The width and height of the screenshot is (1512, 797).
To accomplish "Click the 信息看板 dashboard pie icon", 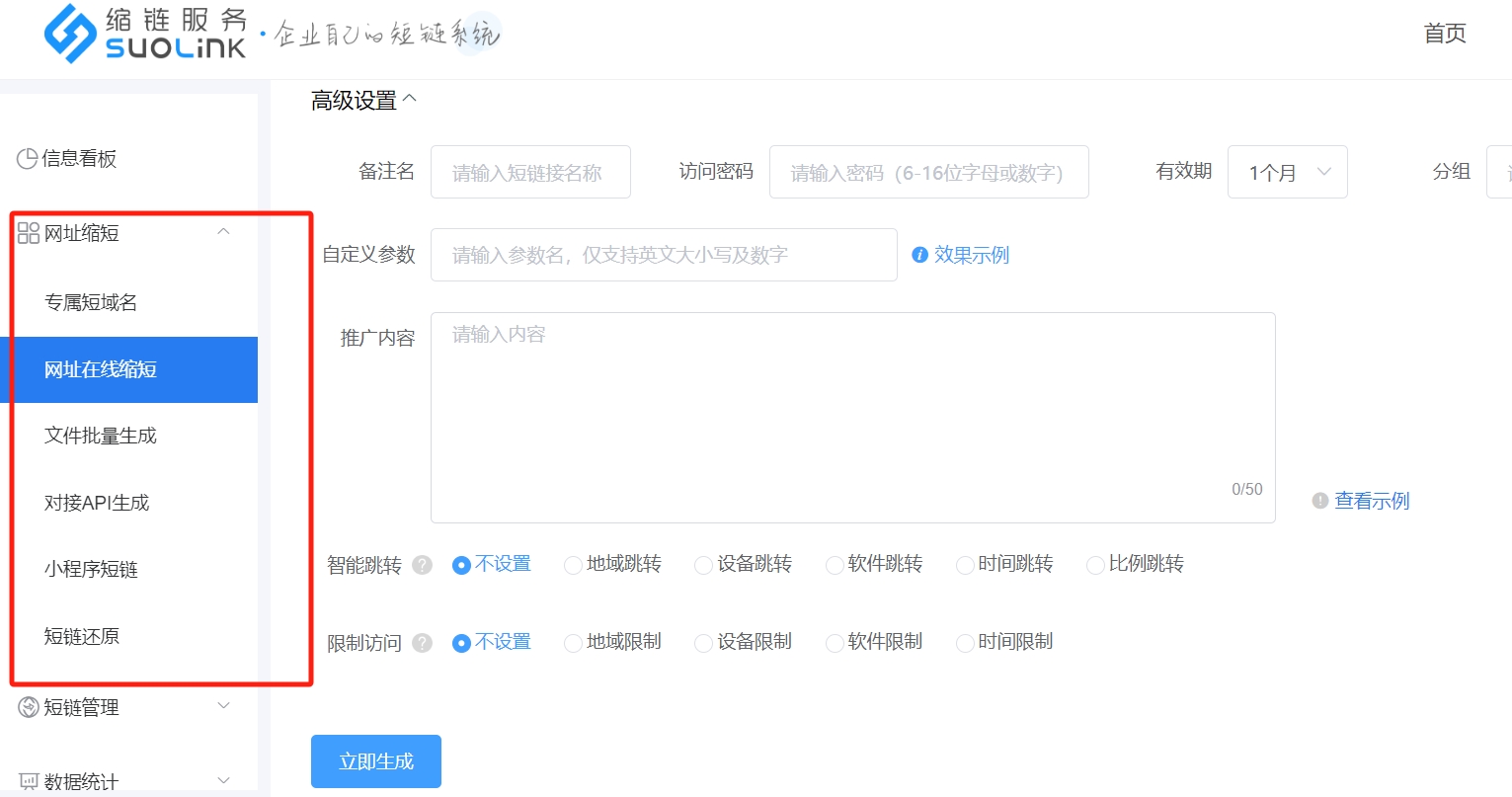I will (28, 159).
